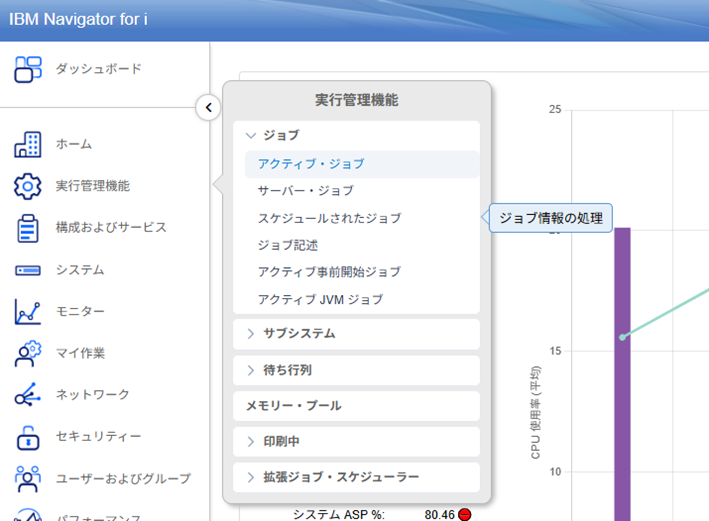Screen dimensions: 709x521
Task: Click the chart axis value 10
Action: pyautogui.click(x=555, y=472)
